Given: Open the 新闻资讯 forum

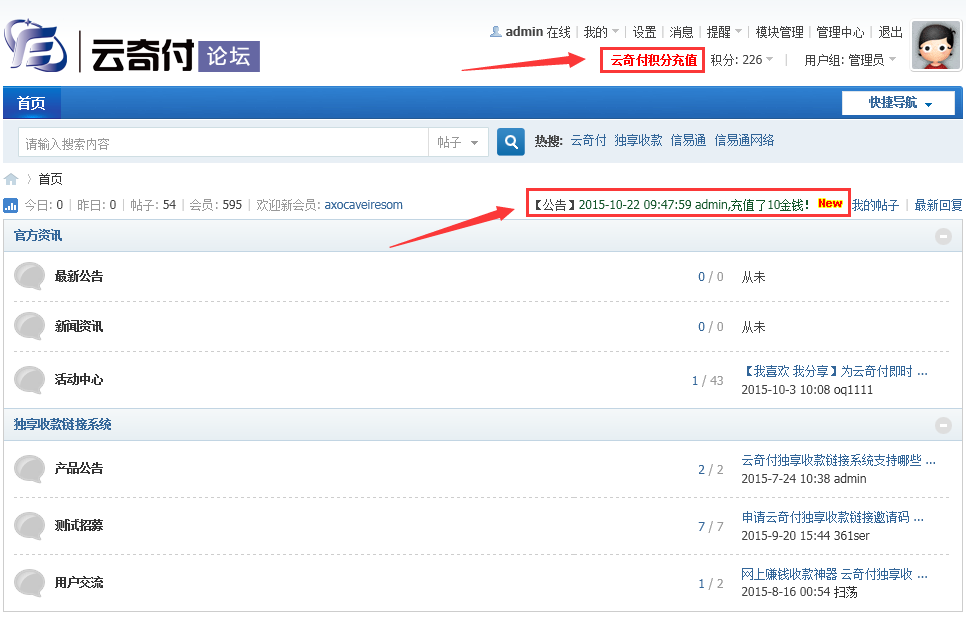Looking at the screenshot, I should coord(79,326).
